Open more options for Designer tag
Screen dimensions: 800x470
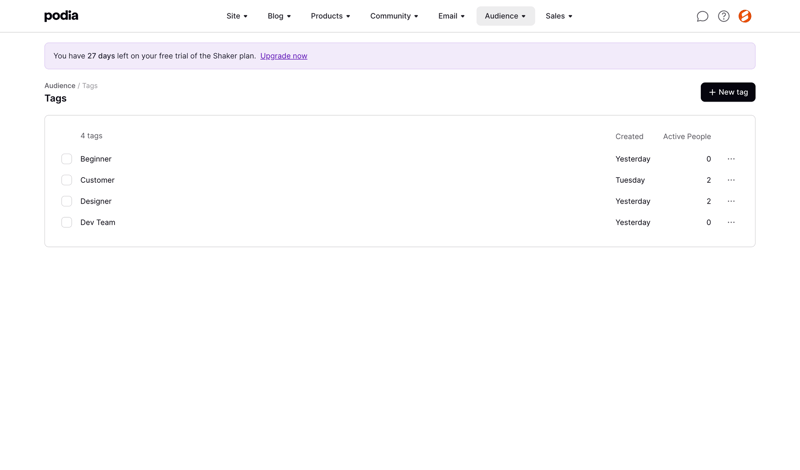click(731, 201)
